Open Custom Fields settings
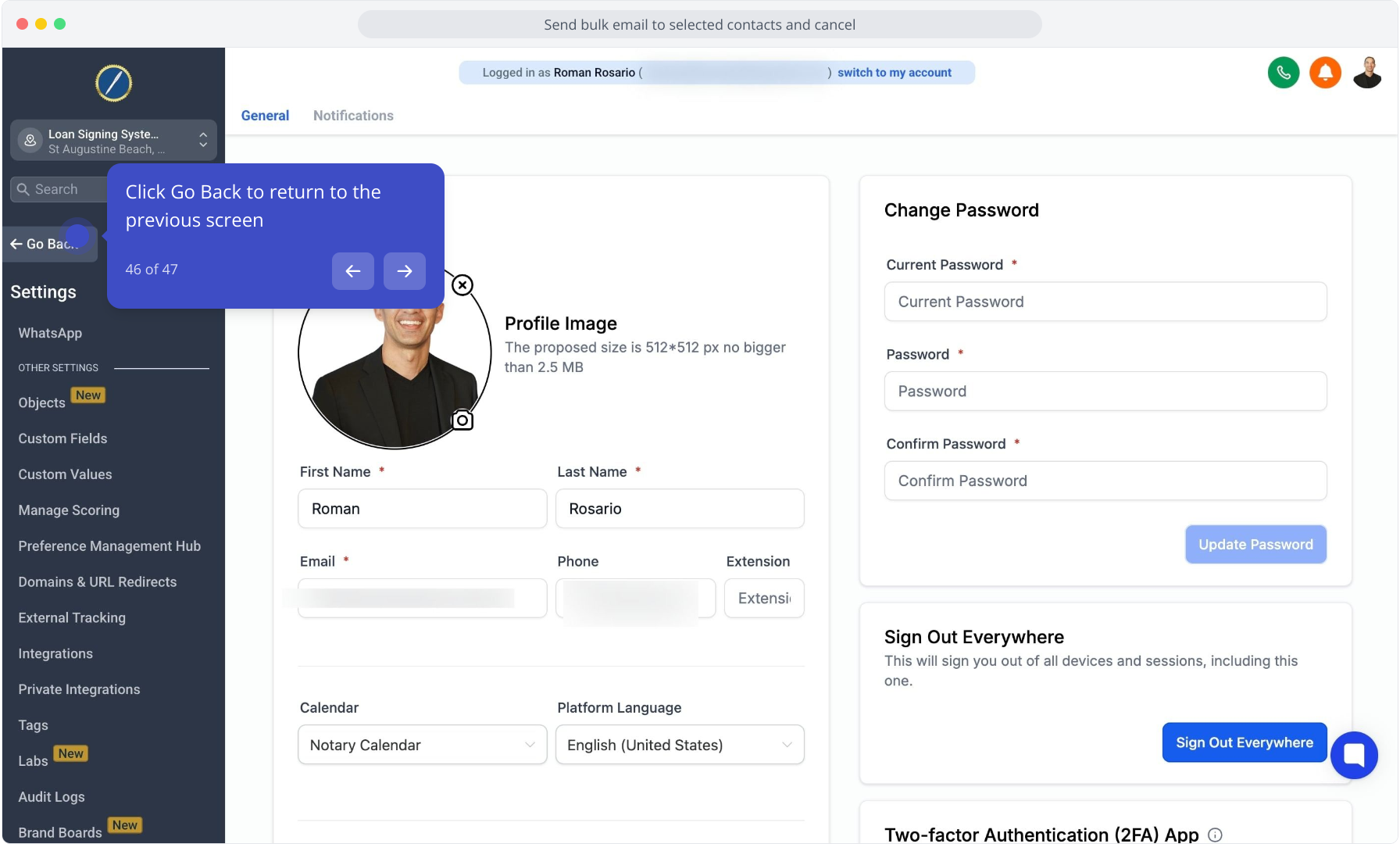Screen dimensions: 1400x844 (62, 438)
